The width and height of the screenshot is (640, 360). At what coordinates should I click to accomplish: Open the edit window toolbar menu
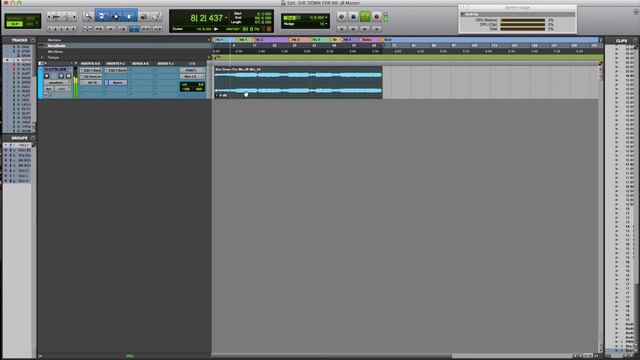[636, 12]
